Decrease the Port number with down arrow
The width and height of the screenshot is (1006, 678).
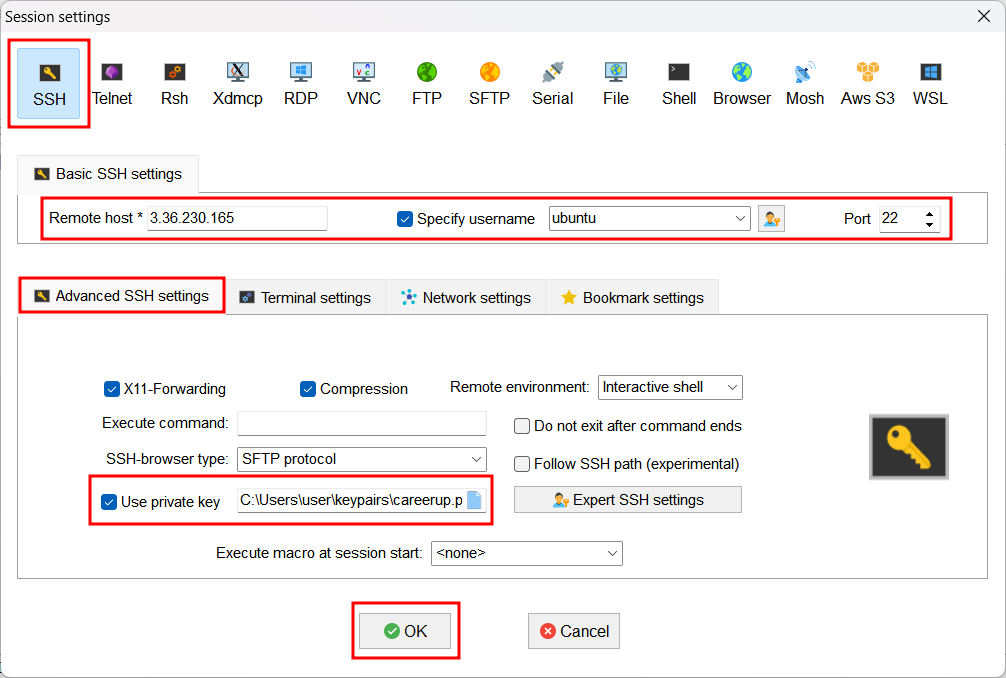pyautogui.click(x=930, y=225)
